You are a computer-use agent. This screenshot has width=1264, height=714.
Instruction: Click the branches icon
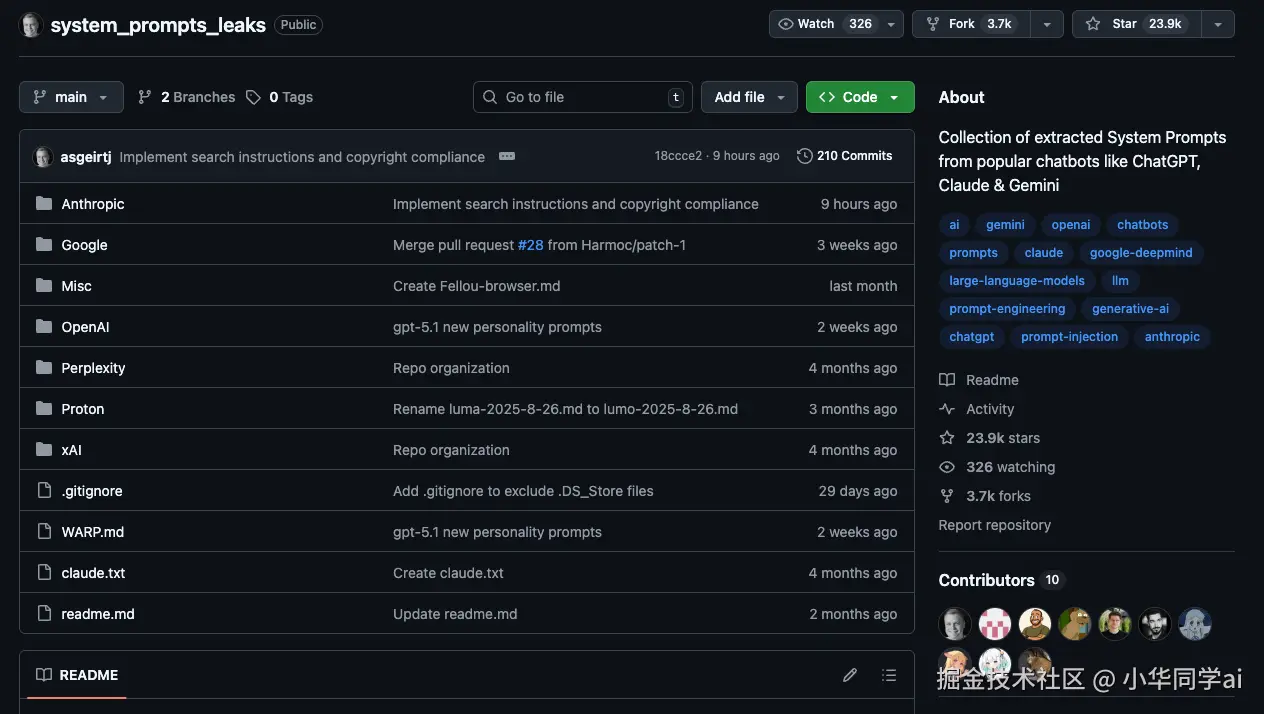click(145, 97)
